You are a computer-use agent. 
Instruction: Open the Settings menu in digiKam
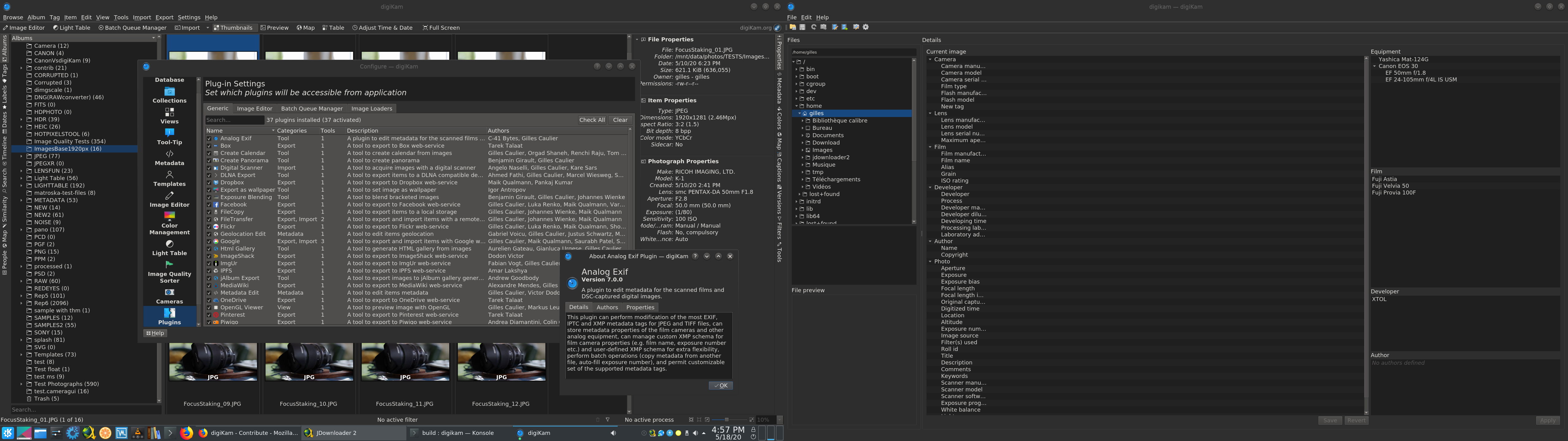tap(189, 17)
